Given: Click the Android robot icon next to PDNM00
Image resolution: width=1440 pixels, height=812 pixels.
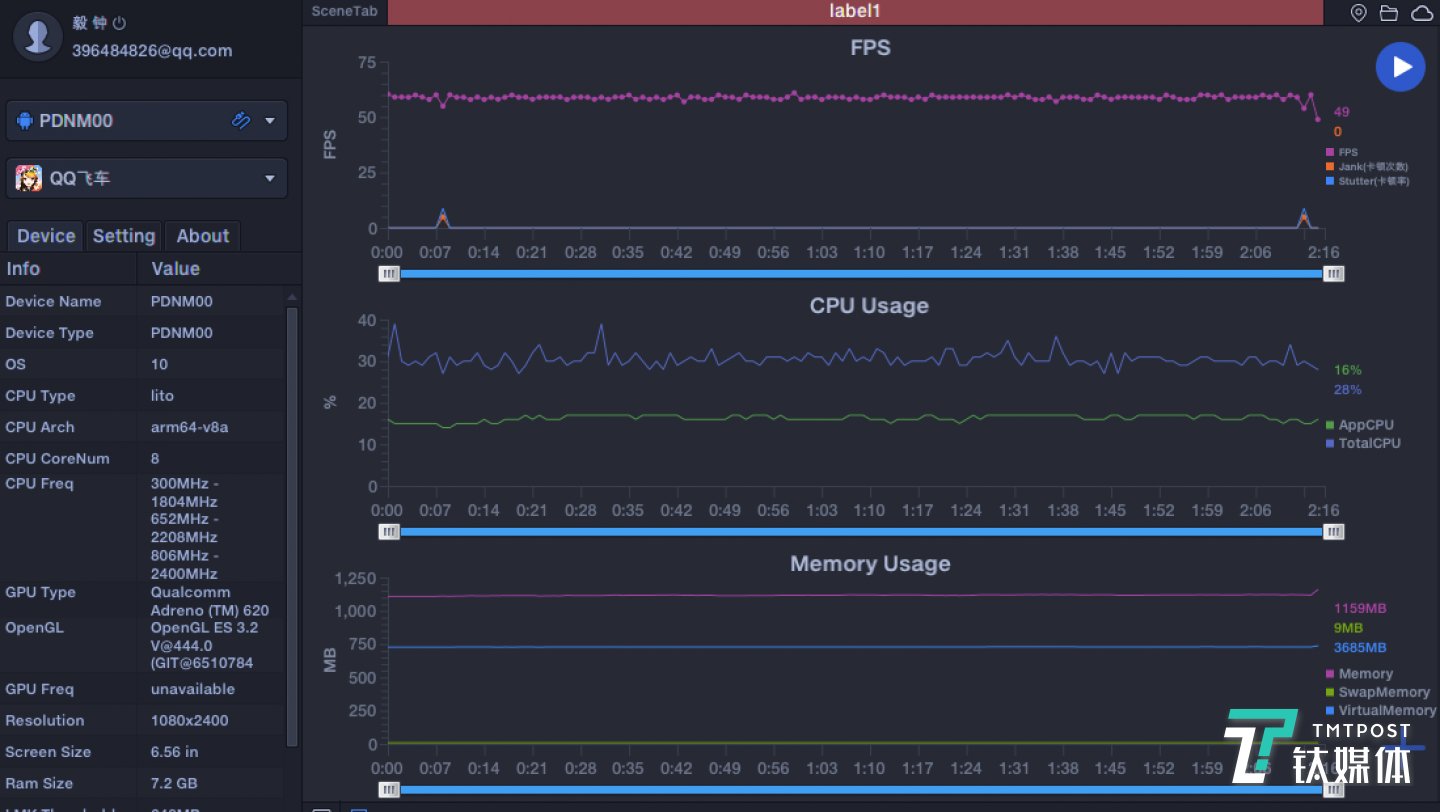Looking at the screenshot, I should (x=24, y=121).
